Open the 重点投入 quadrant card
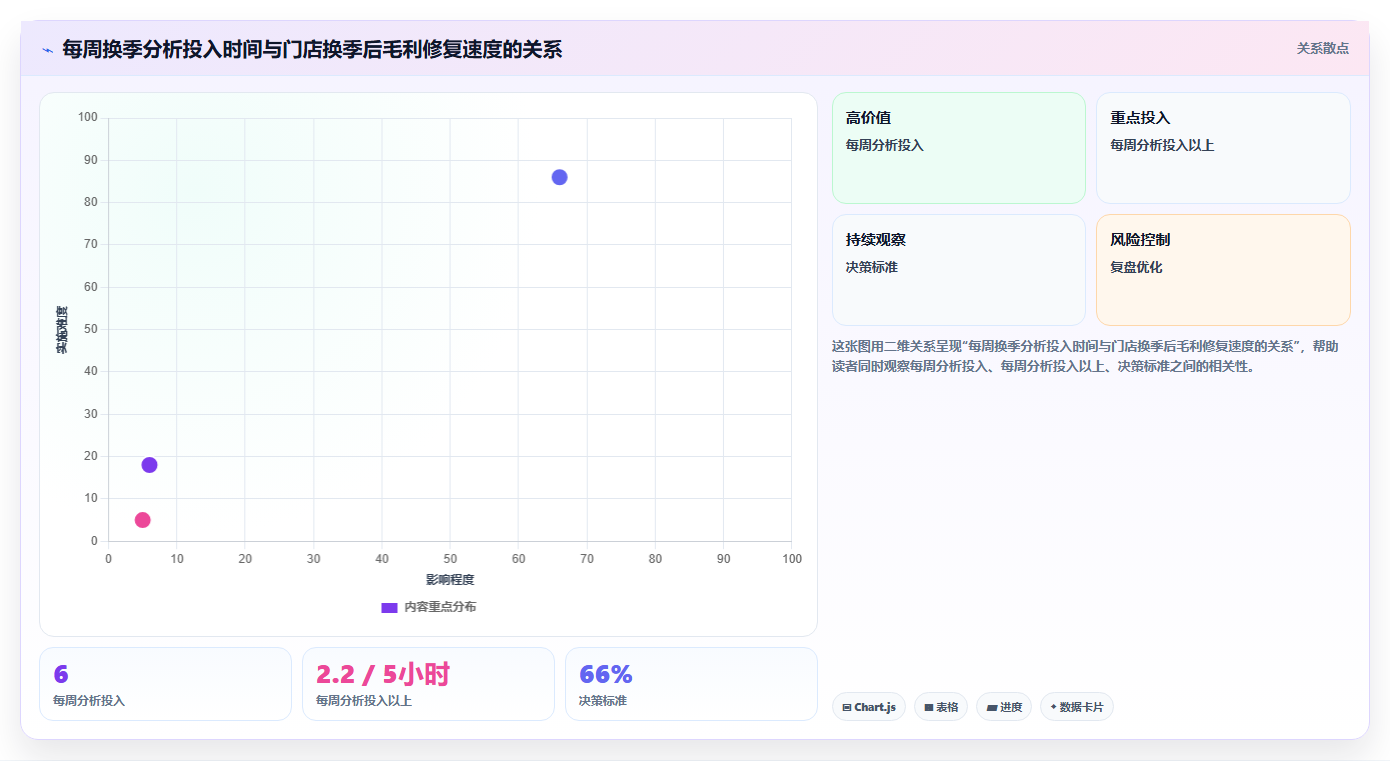The height and width of the screenshot is (761, 1390). click(1223, 148)
